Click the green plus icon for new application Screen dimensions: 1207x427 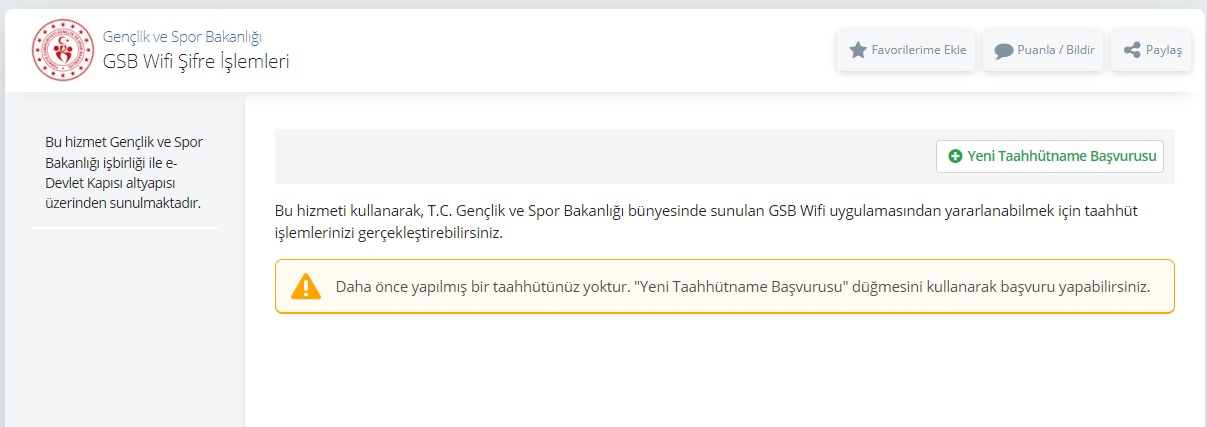click(x=955, y=156)
